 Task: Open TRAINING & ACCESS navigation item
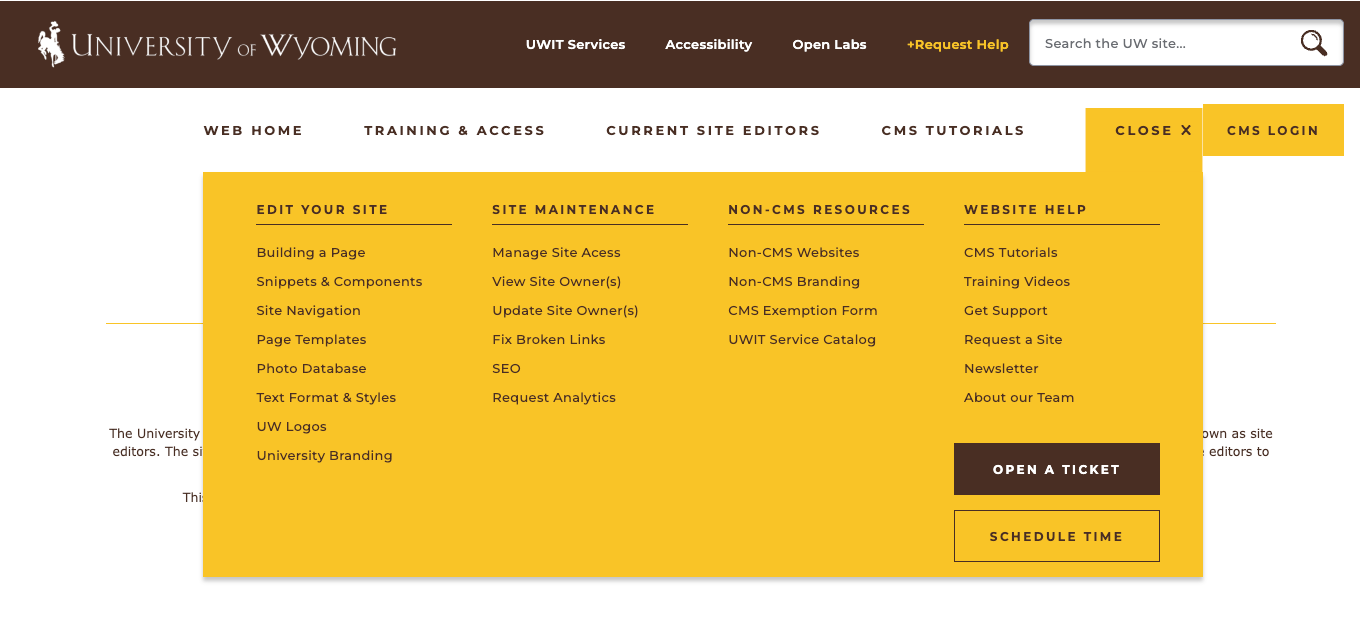tap(454, 130)
